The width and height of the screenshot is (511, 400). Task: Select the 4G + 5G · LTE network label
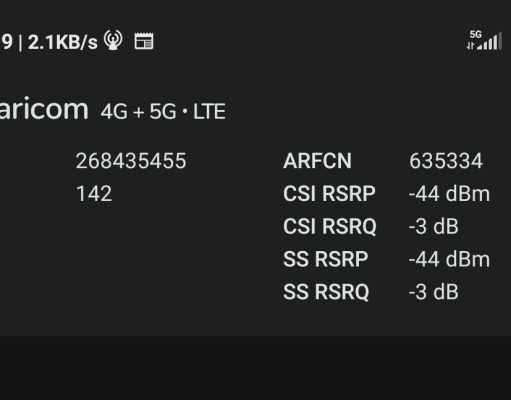tap(163, 111)
